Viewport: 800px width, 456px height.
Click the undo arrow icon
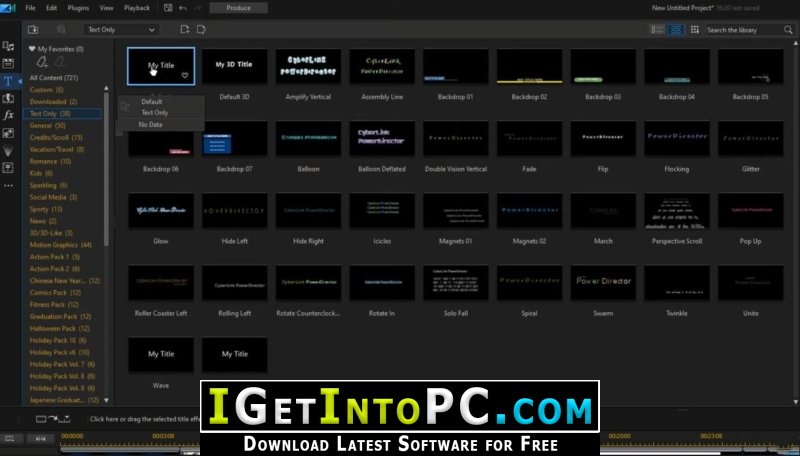tap(182, 8)
